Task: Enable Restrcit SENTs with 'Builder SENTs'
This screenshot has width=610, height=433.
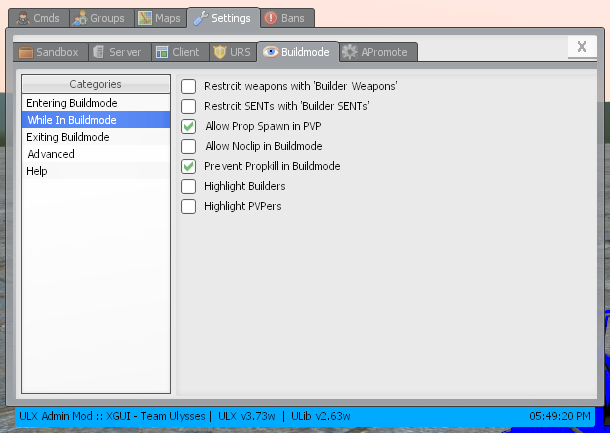Action: point(188,106)
